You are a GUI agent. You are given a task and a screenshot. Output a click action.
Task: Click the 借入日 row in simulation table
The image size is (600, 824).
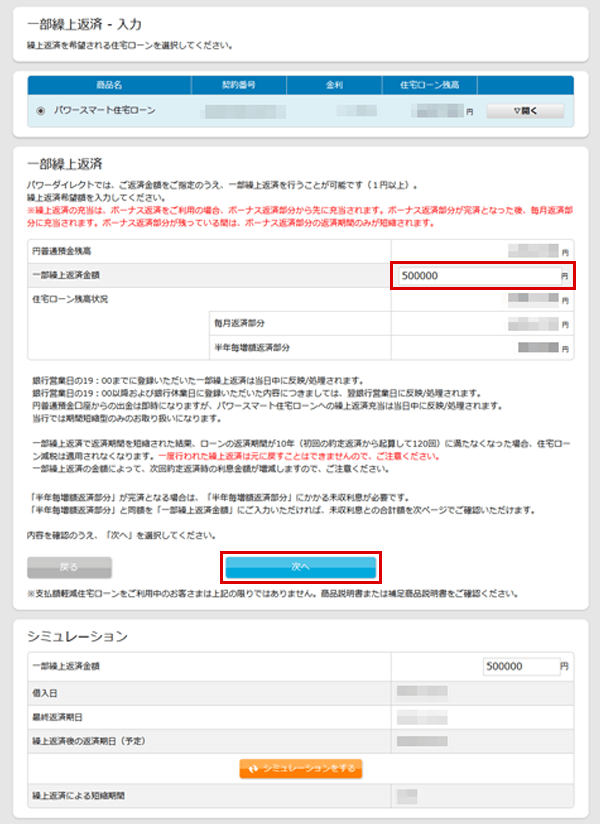point(46,692)
